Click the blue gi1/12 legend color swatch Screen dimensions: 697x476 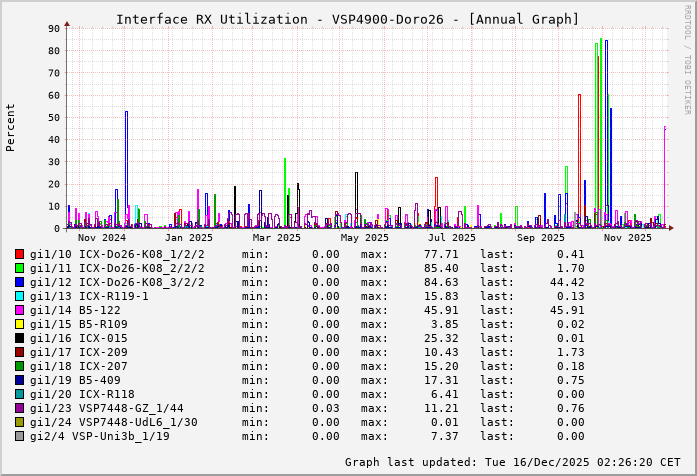point(20,282)
